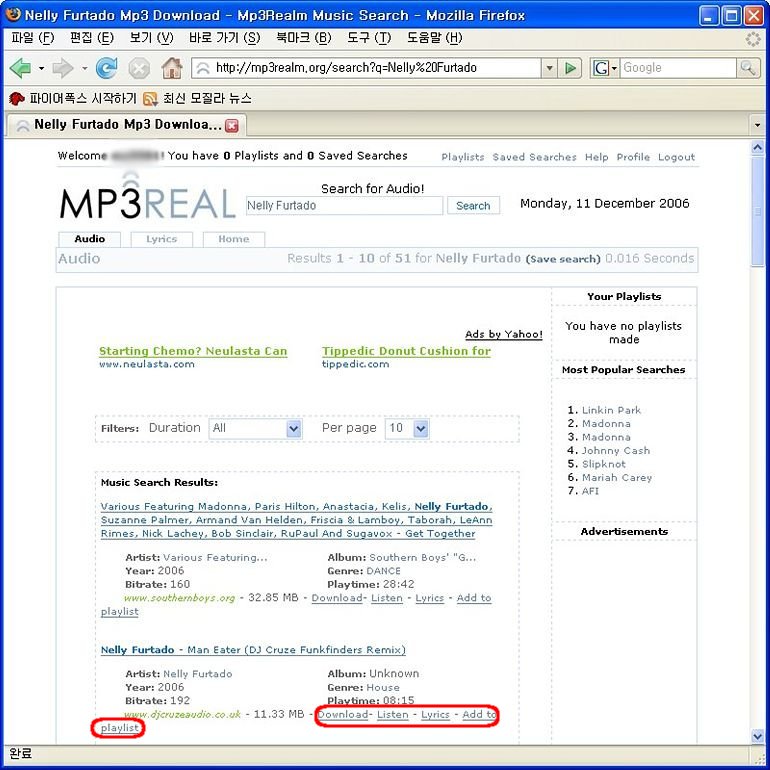Open the Ads by Yahoo! link
The height and width of the screenshot is (770, 770).
click(x=504, y=334)
